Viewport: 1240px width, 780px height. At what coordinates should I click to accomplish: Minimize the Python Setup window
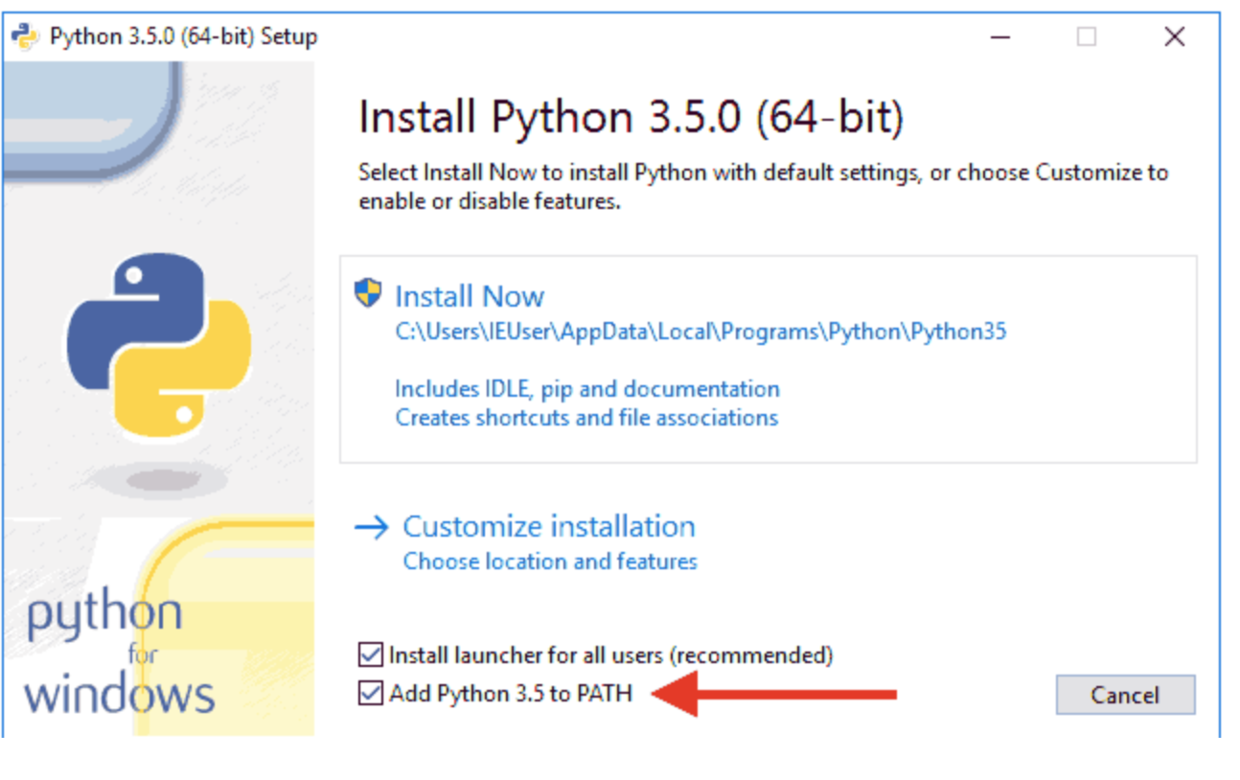point(1001,37)
